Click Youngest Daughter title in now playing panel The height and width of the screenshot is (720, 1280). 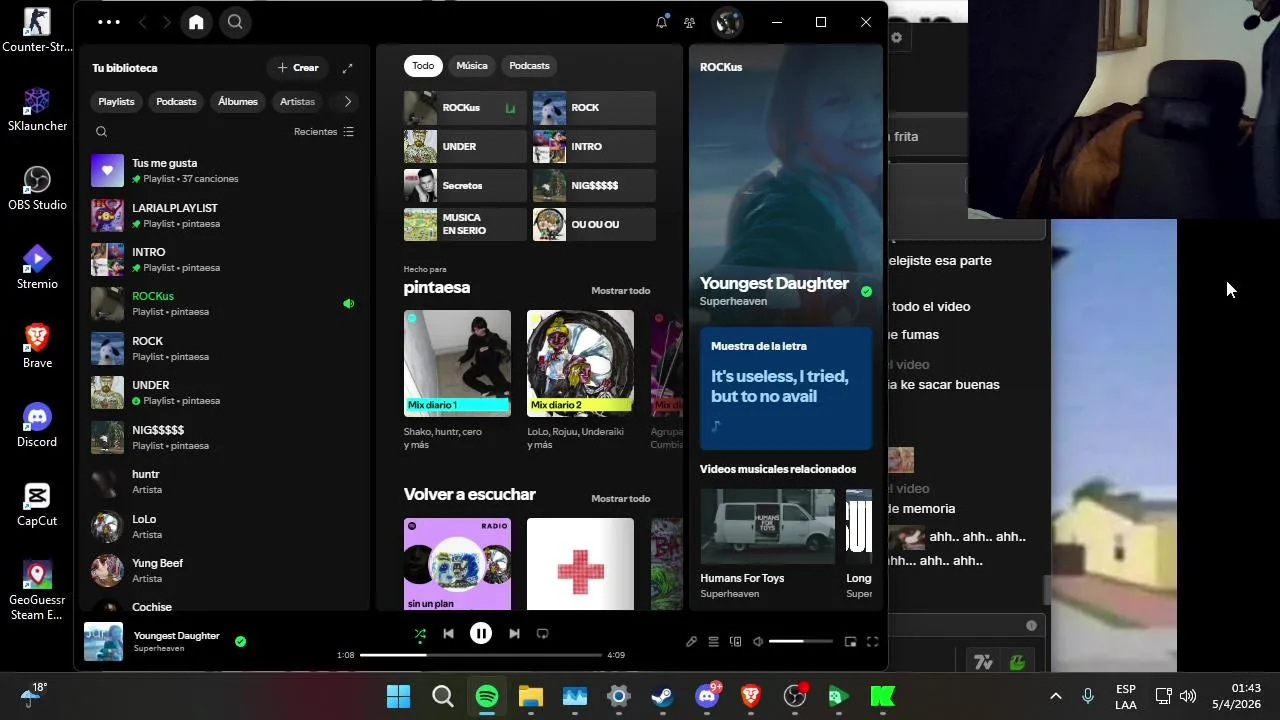[x=774, y=283]
